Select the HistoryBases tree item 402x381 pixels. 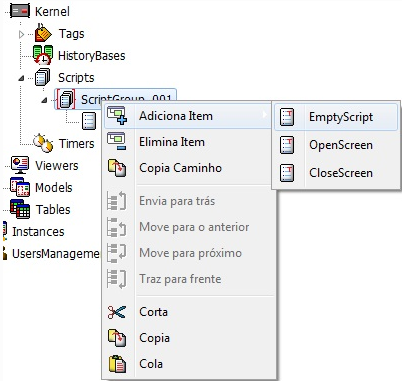pyautogui.click(x=92, y=56)
